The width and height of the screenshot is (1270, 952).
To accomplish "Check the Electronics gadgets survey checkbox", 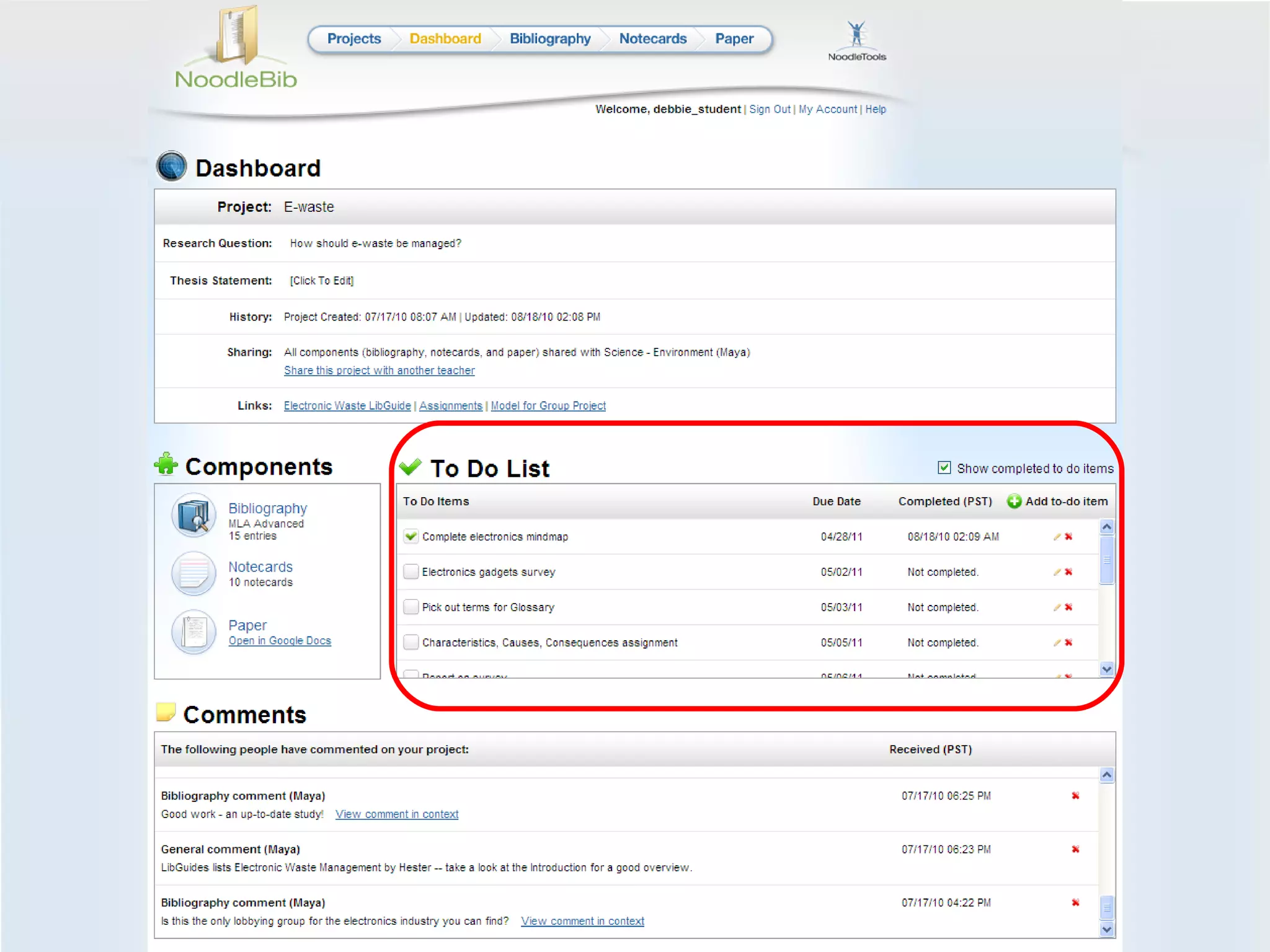I will pos(411,572).
